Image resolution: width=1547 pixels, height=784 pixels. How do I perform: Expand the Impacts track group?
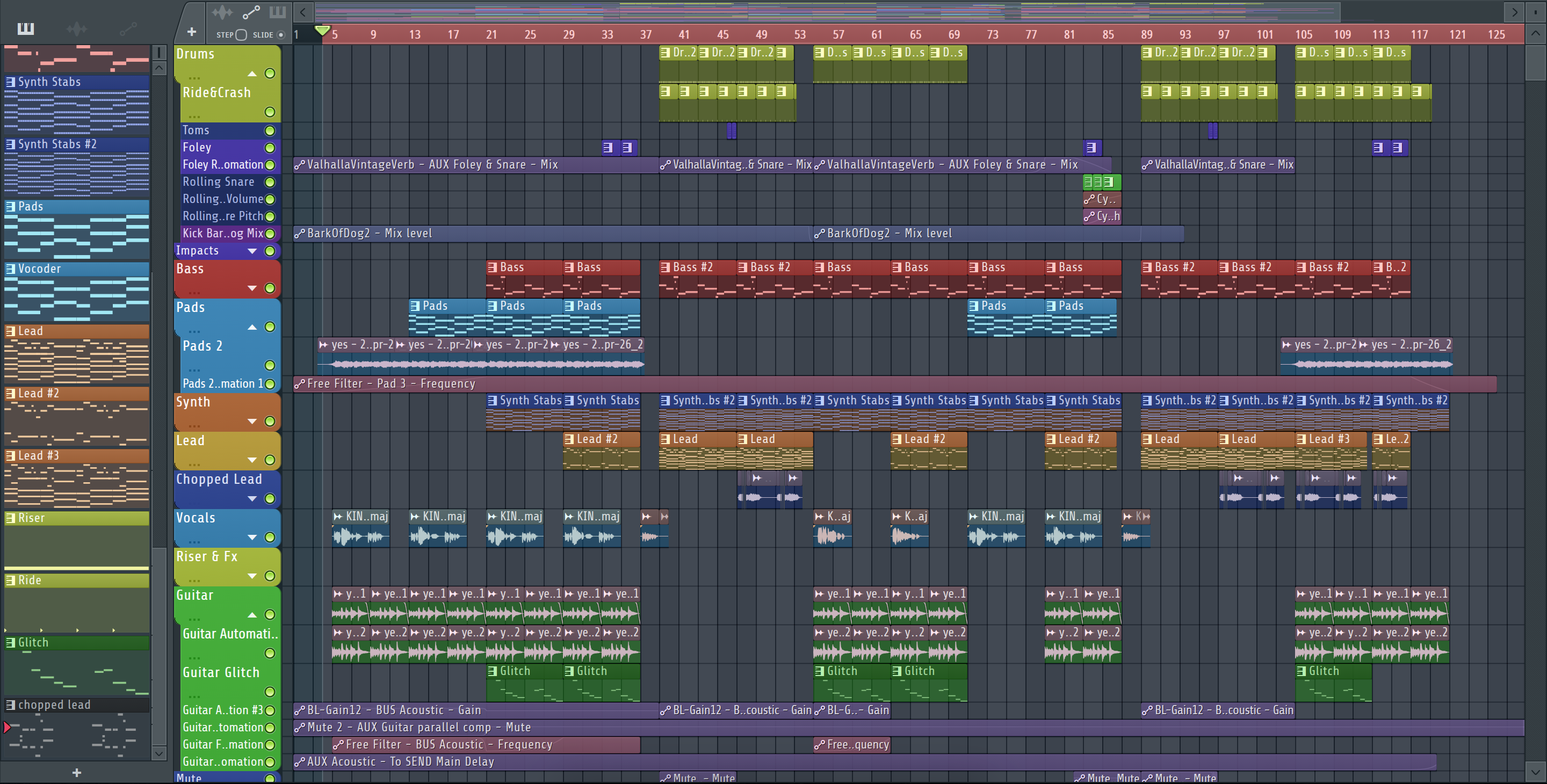[x=252, y=251]
